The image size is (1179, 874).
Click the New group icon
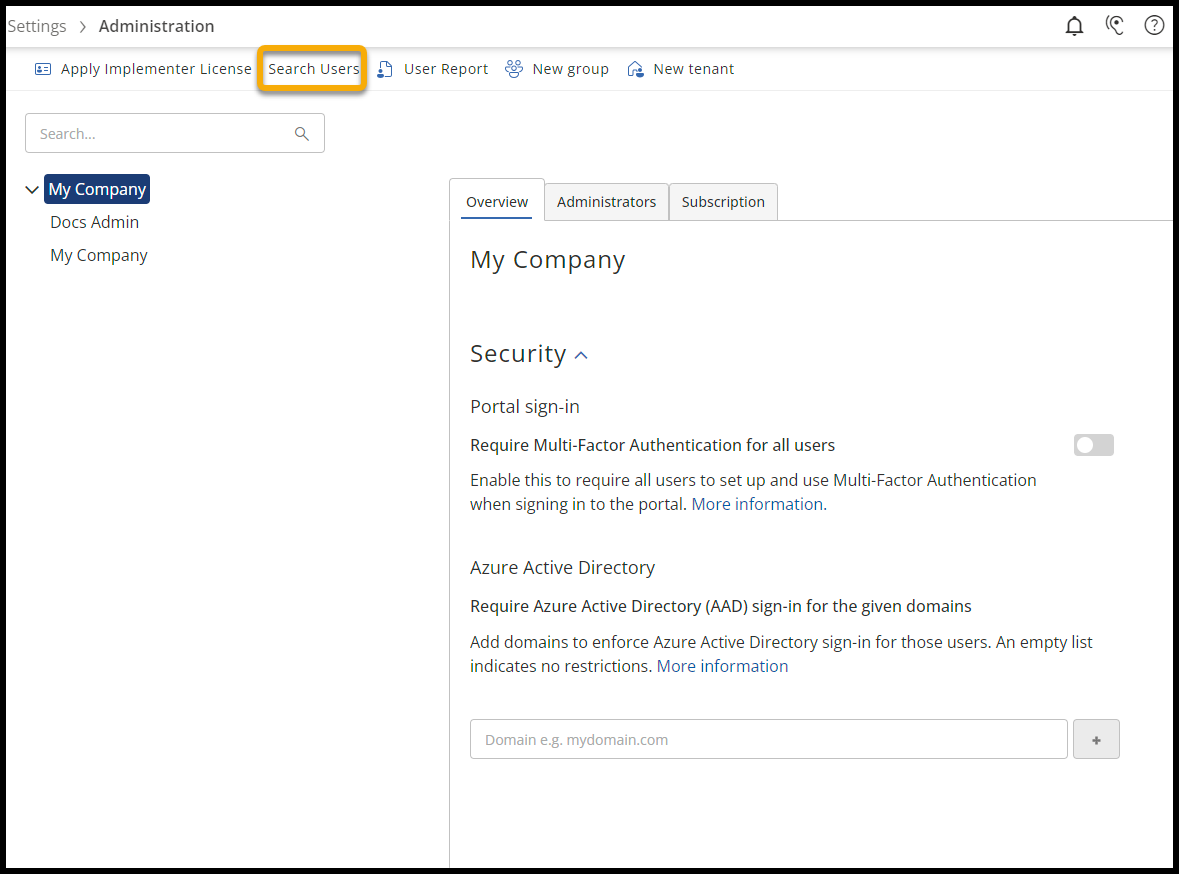514,69
